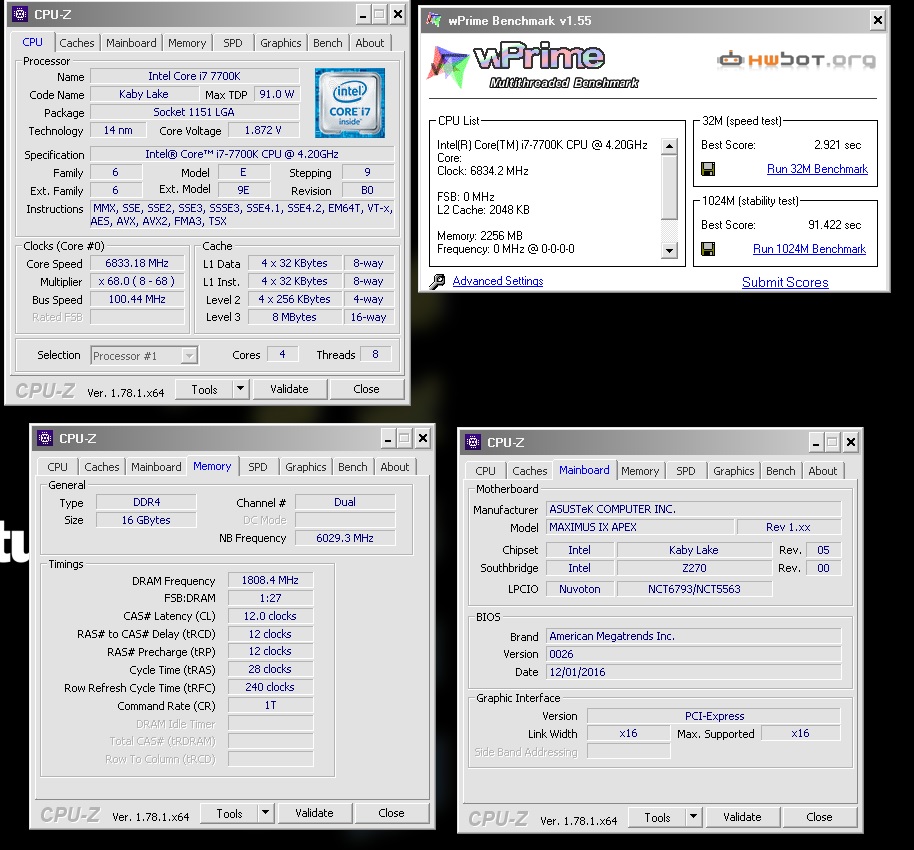Click Validate in the Memory CPU-Z window
Screen dimensions: 914x850
coord(314,813)
